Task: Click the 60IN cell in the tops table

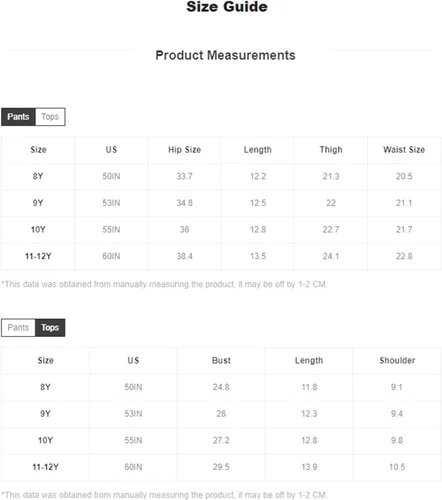Action: (133, 467)
